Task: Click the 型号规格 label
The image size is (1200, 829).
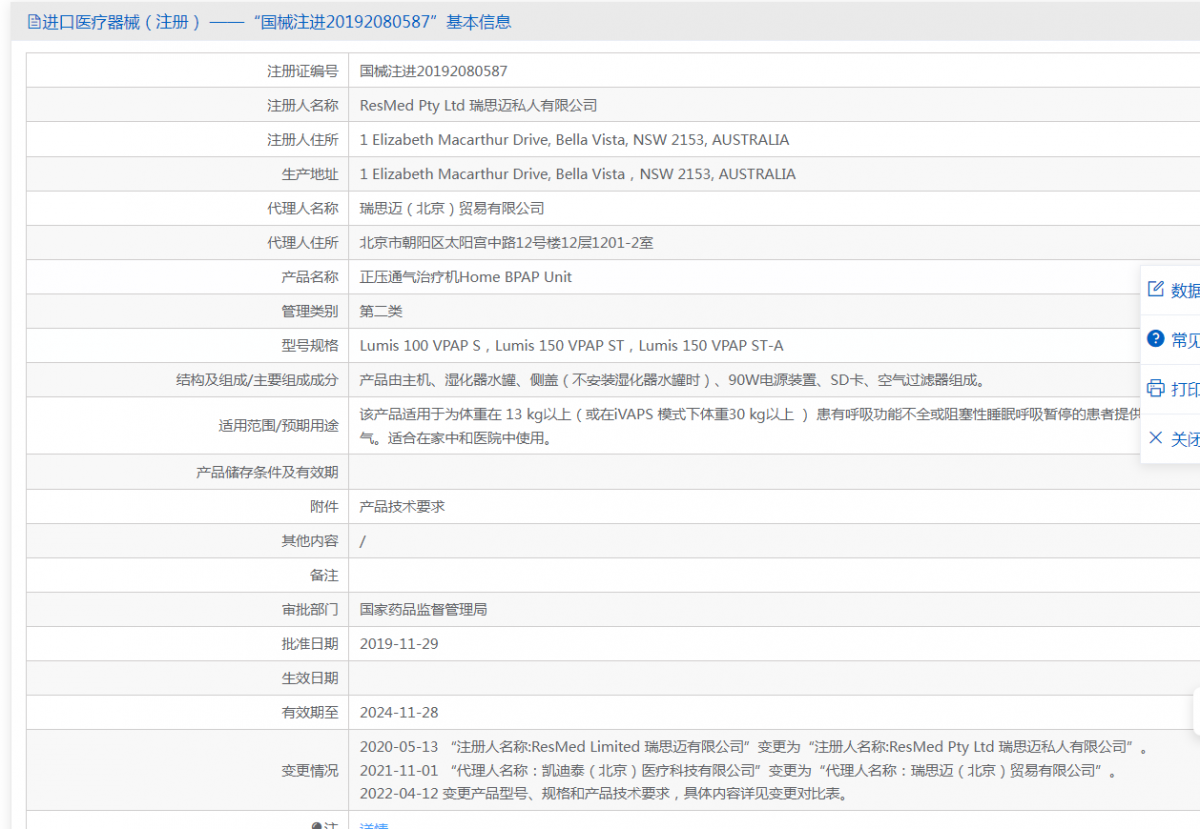Action: point(310,346)
